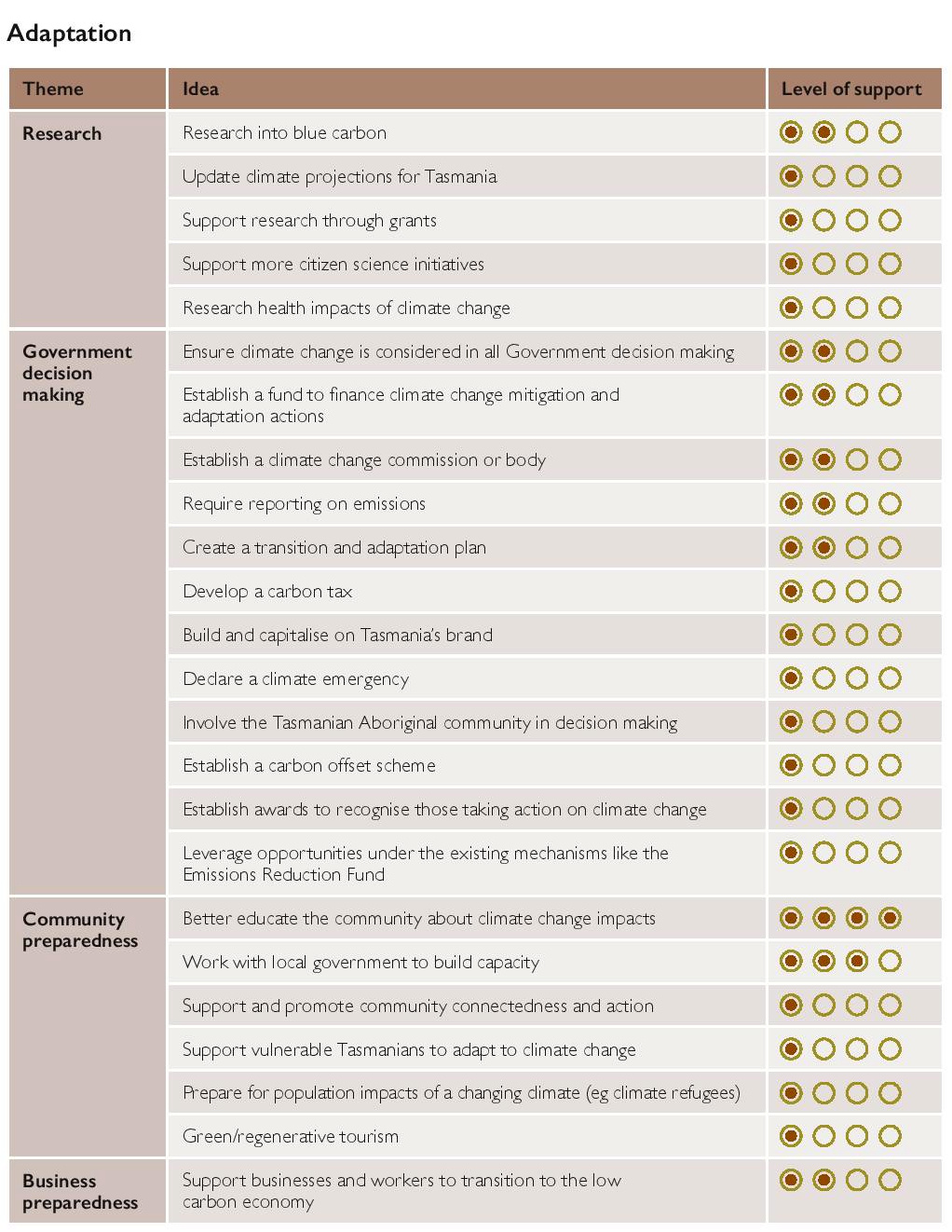Image resolution: width=952 pixels, height=1232 pixels.
Task: Select third circle for Support businesses and workers row
Action: tap(857, 1180)
